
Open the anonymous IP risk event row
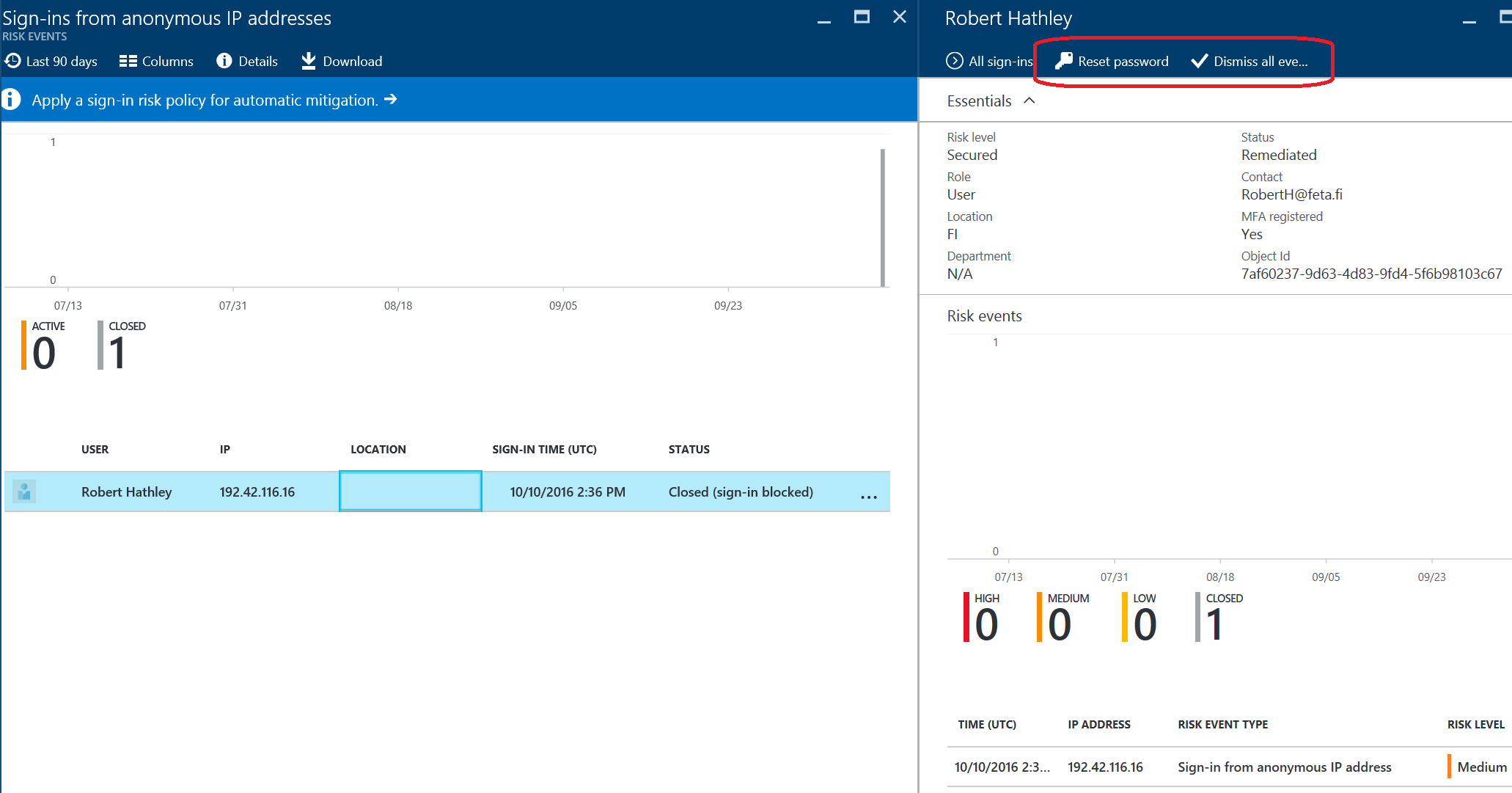pos(1283,767)
